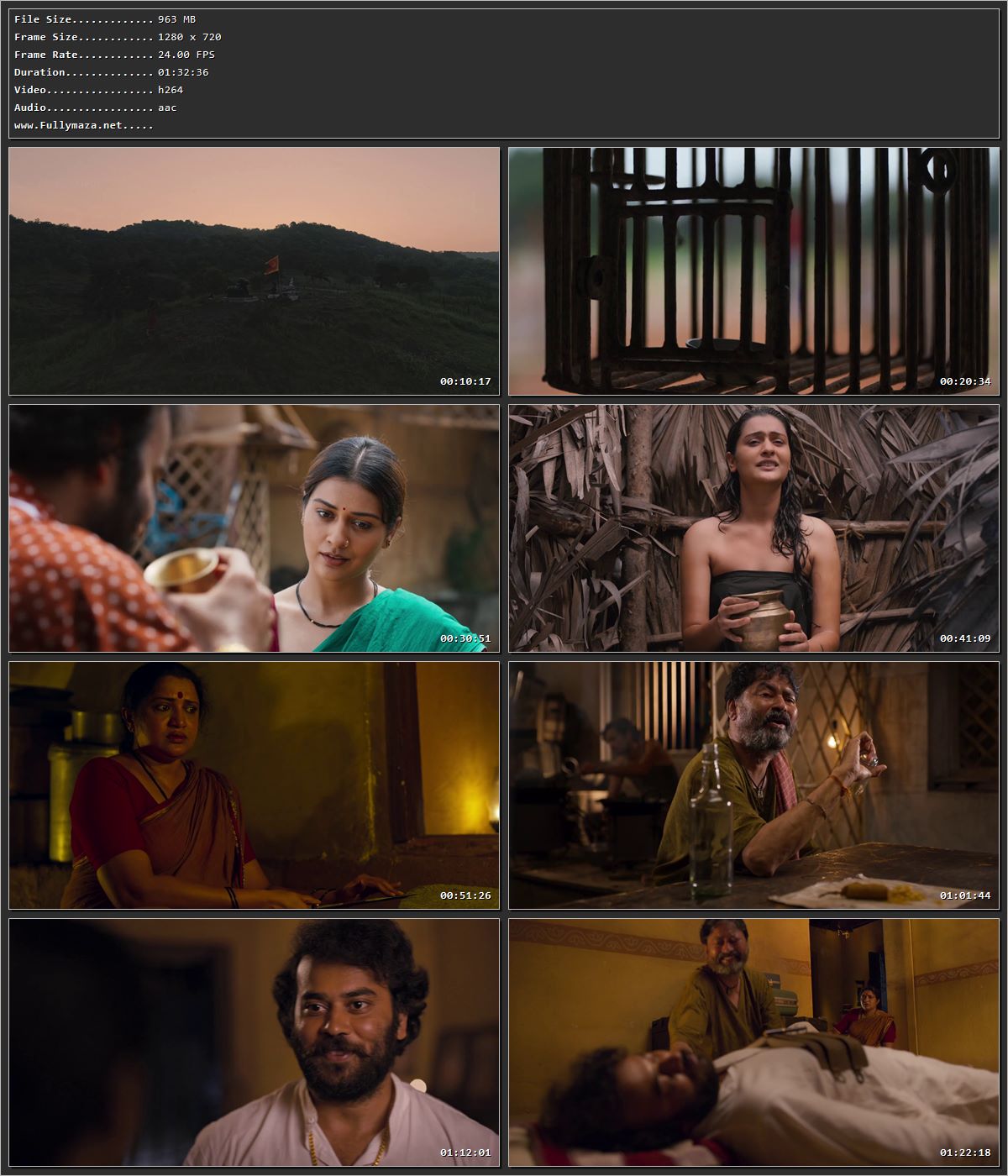1008x1176 pixels.
Task: Select the 00:20:34 iron cage thumbnail
Action: click(x=753, y=271)
